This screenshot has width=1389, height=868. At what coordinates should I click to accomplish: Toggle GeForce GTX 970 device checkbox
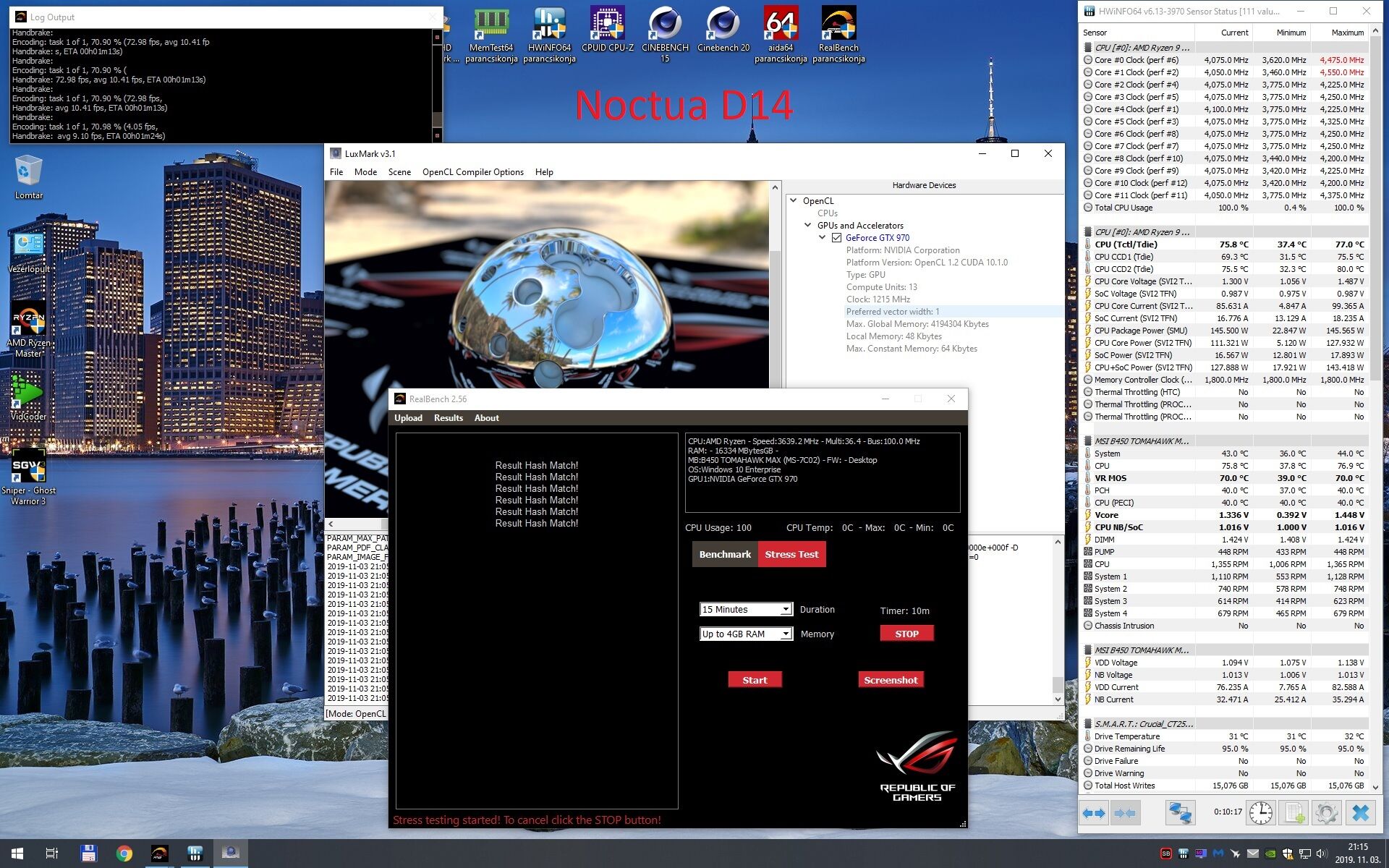(x=837, y=238)
